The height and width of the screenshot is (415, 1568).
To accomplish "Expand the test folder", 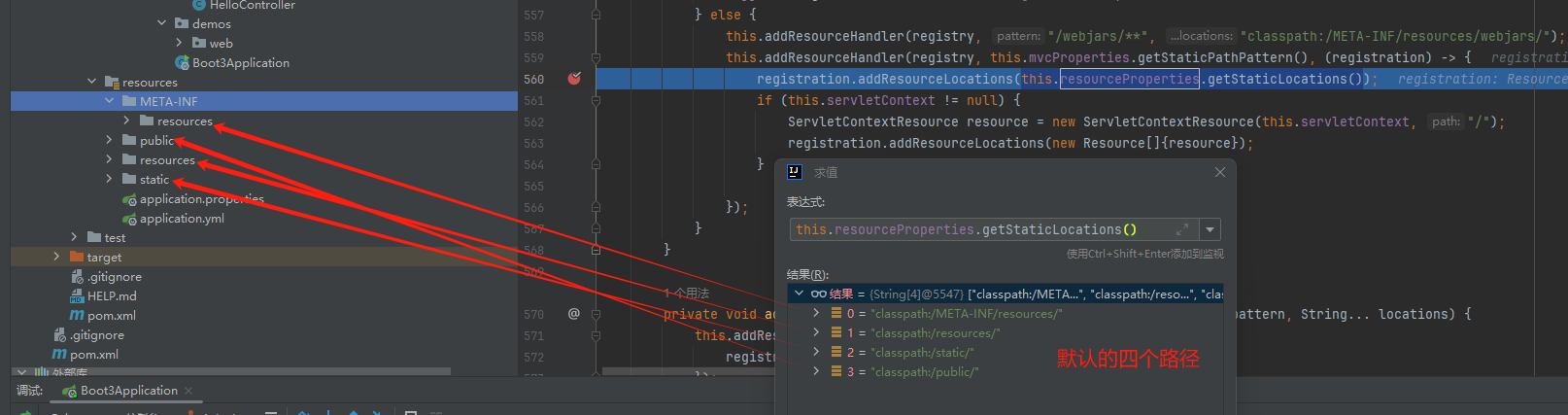I will (74, 237).
